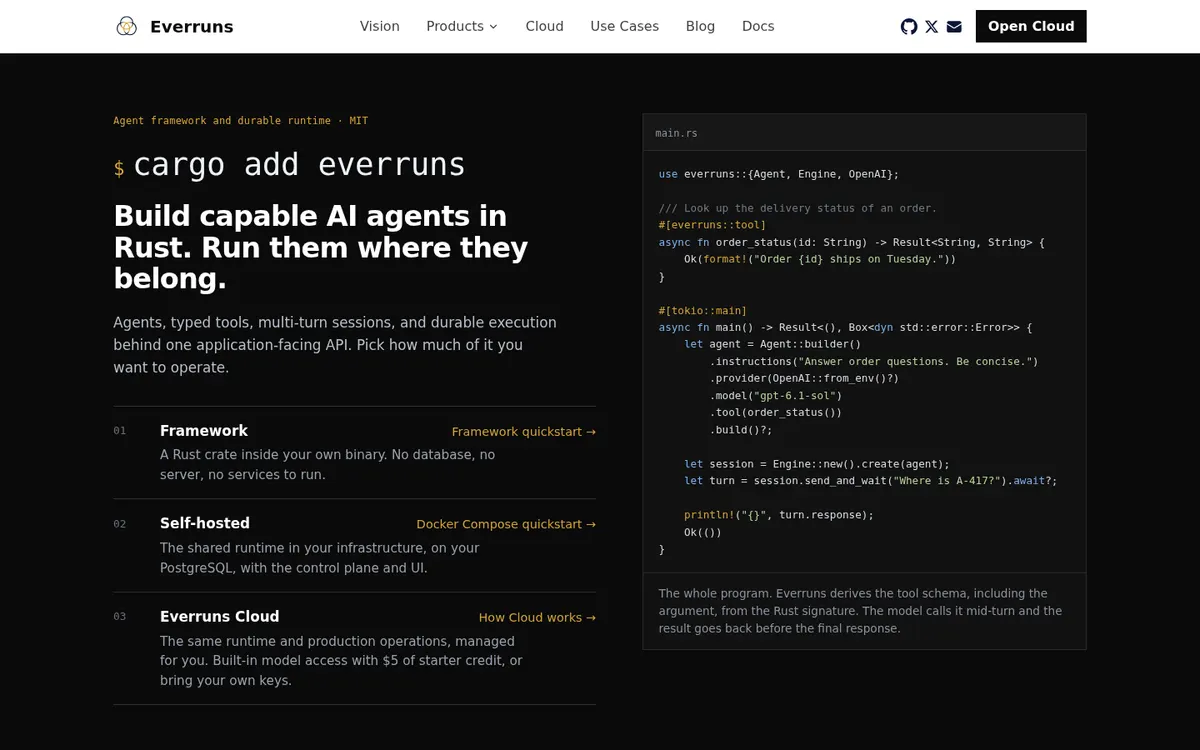Go to the Vision page

coord(380,26)
